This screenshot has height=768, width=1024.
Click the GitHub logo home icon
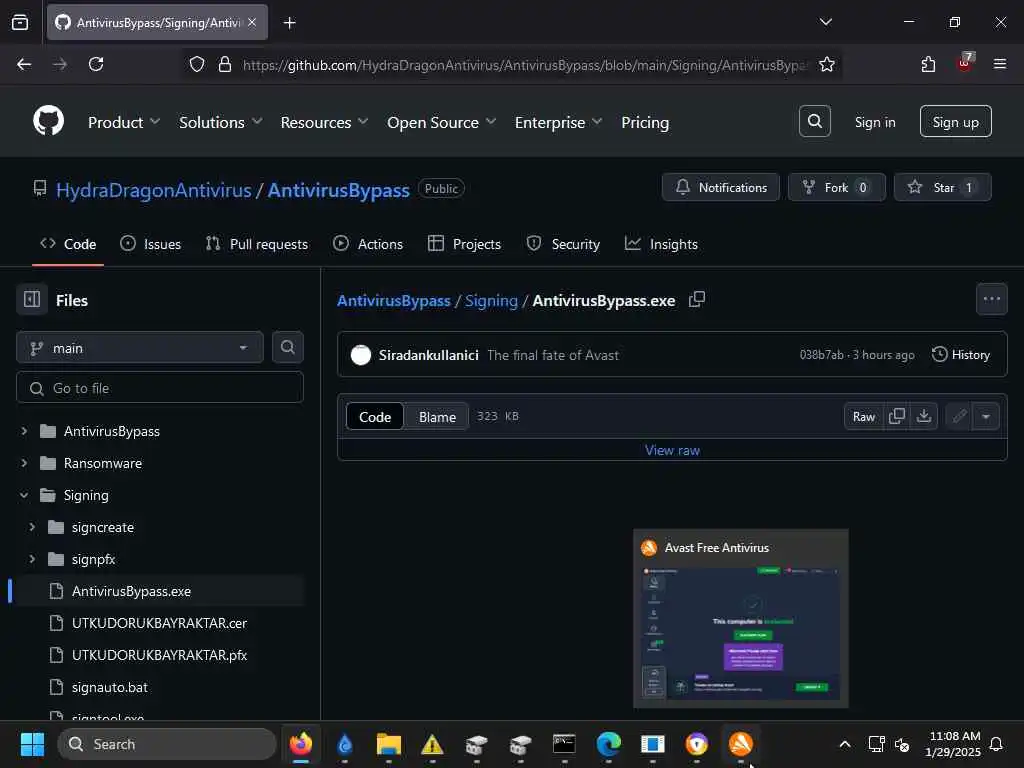(x=48, y=121)
